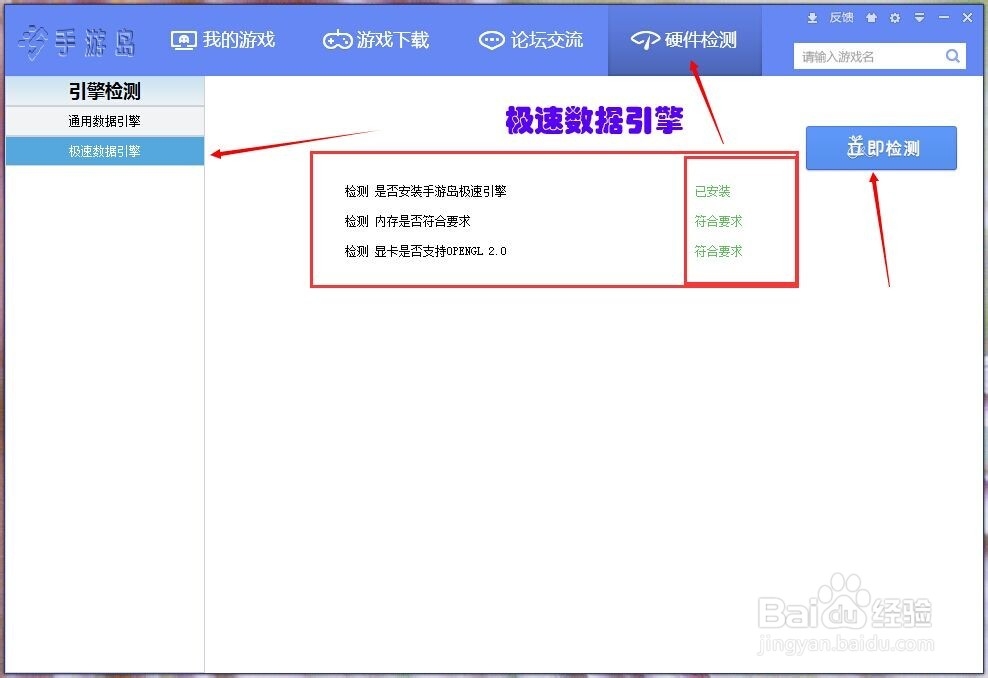Click 符合要求 status for the OPENGL row
Image resolution: width=988 pixels, height=678 pixels.
point(718,251)
